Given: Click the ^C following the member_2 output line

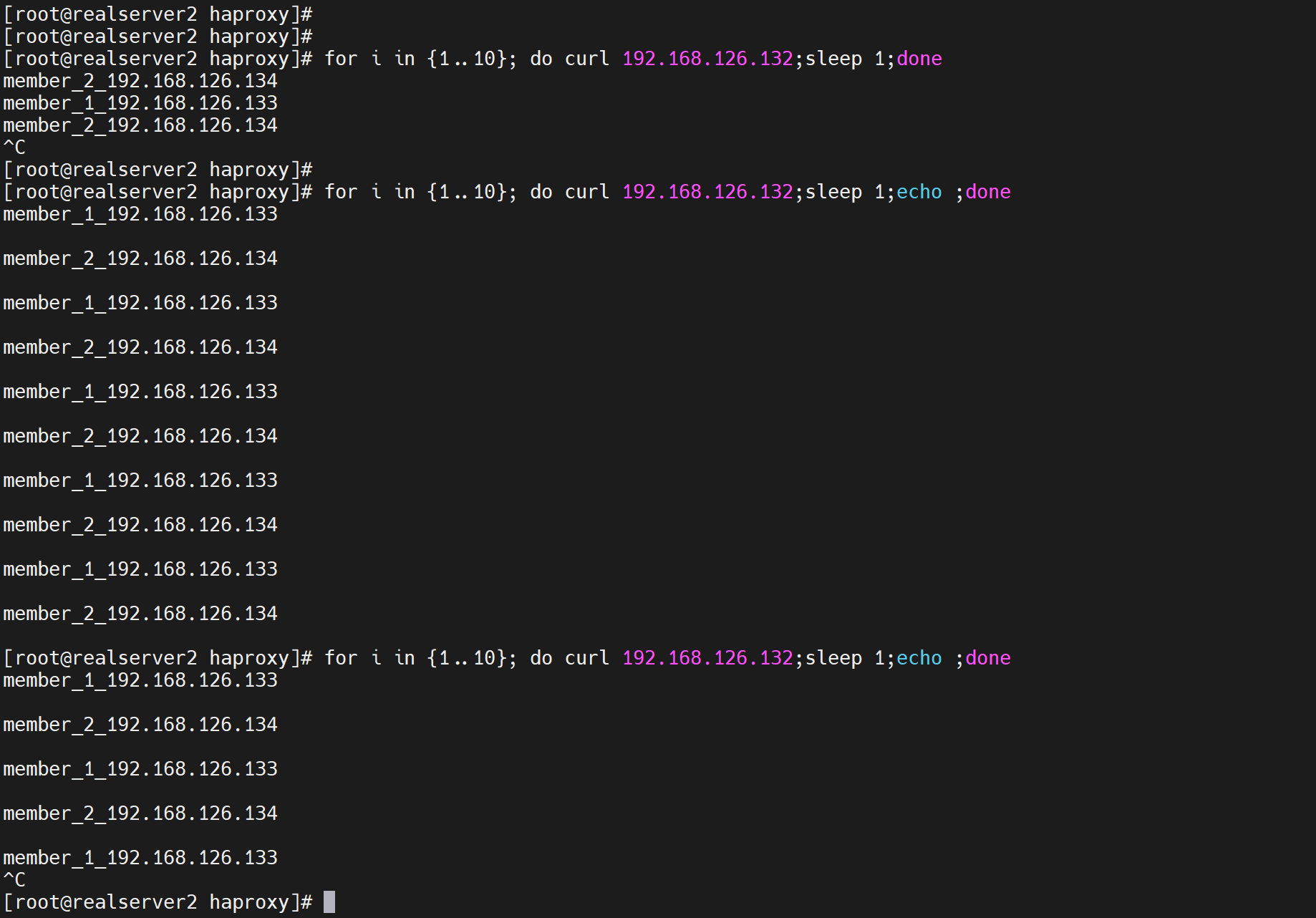Looking at the screenshot, I should click(x=14, y=148).
